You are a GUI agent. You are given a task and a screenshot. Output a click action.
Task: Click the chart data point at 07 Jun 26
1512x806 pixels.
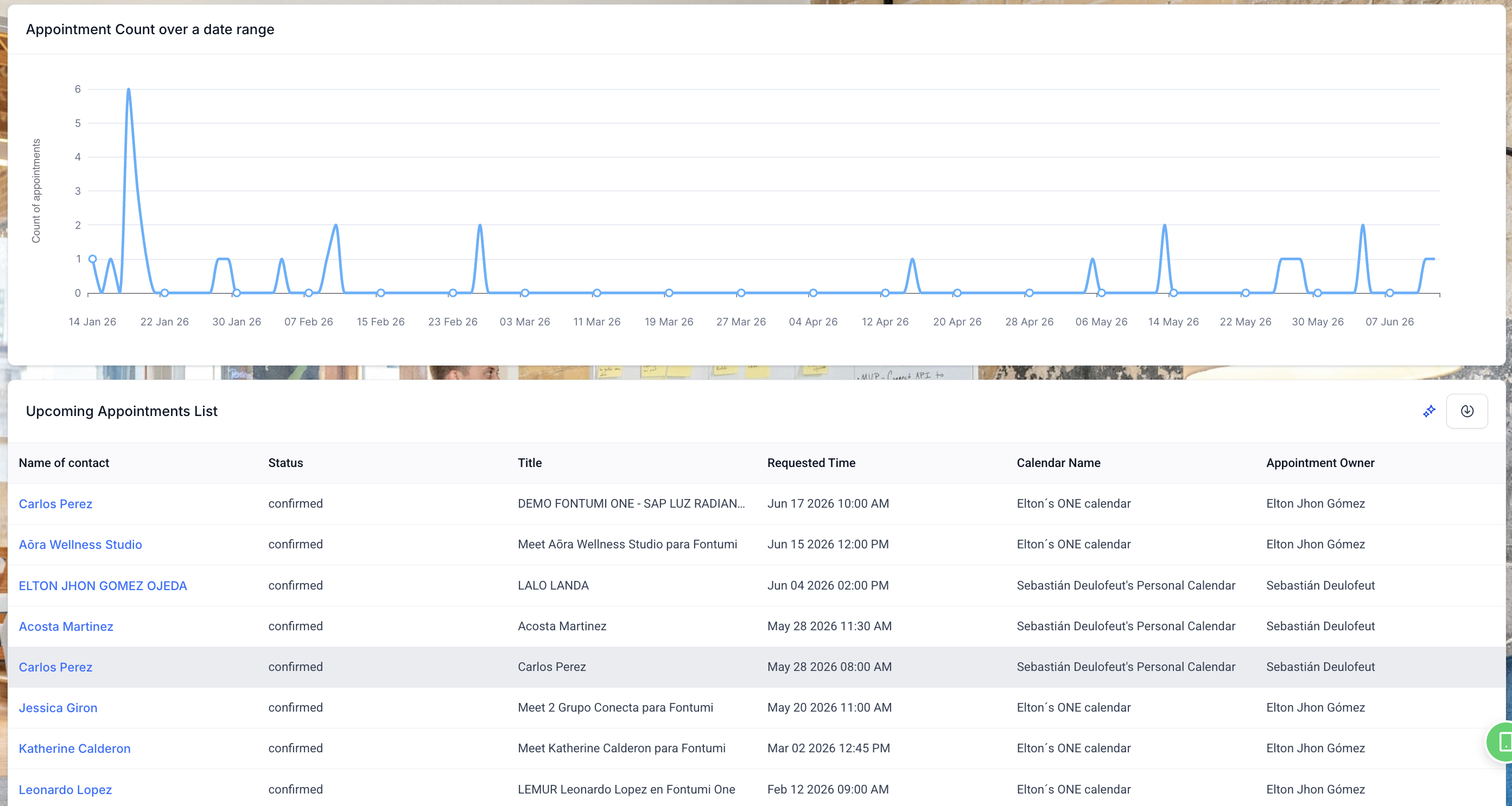pyautogui.click(x=1390, y=293)
